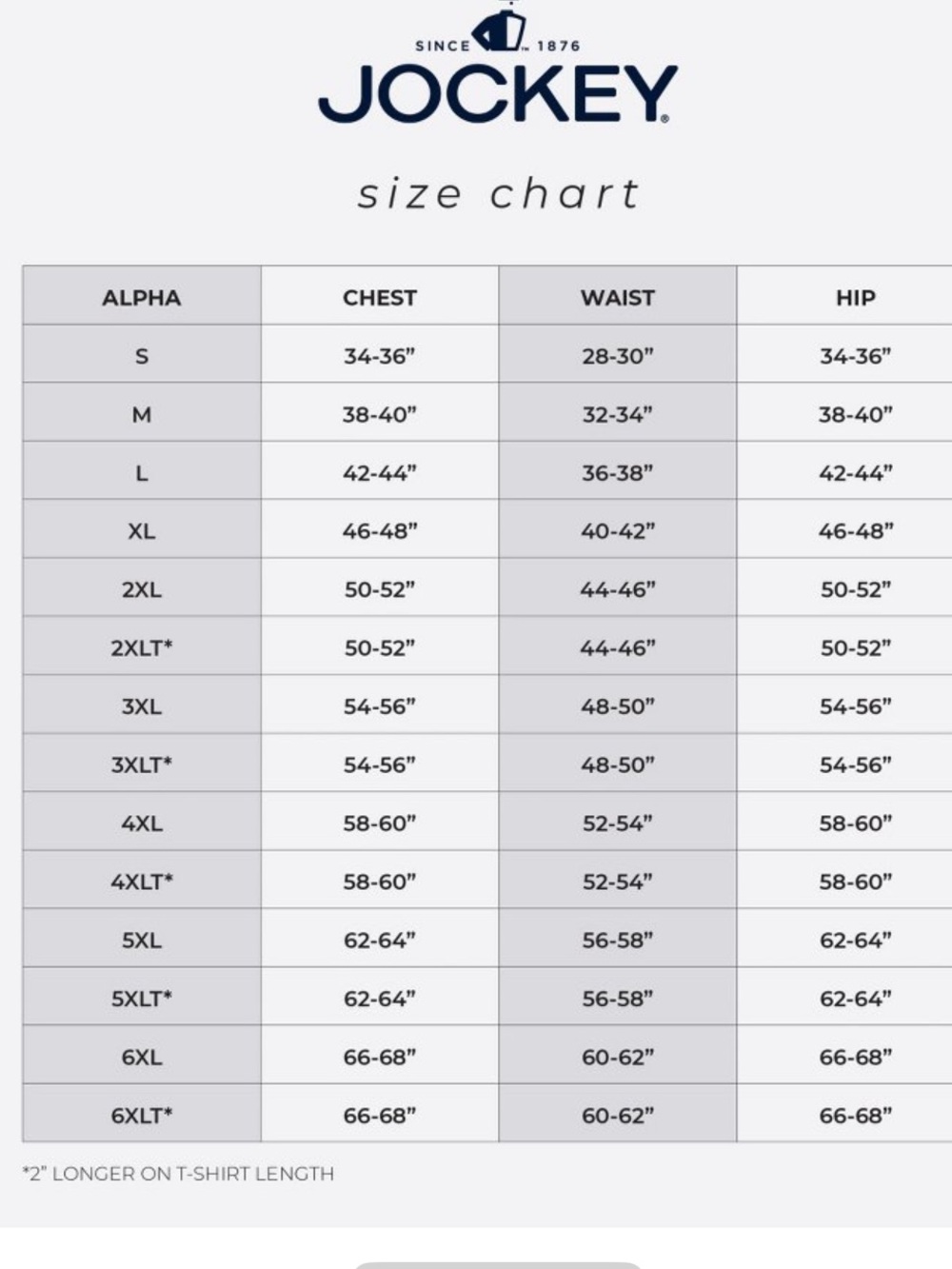Click the T-shirt length footnote text
The image size is (952, 1269).
[178, 1174]
